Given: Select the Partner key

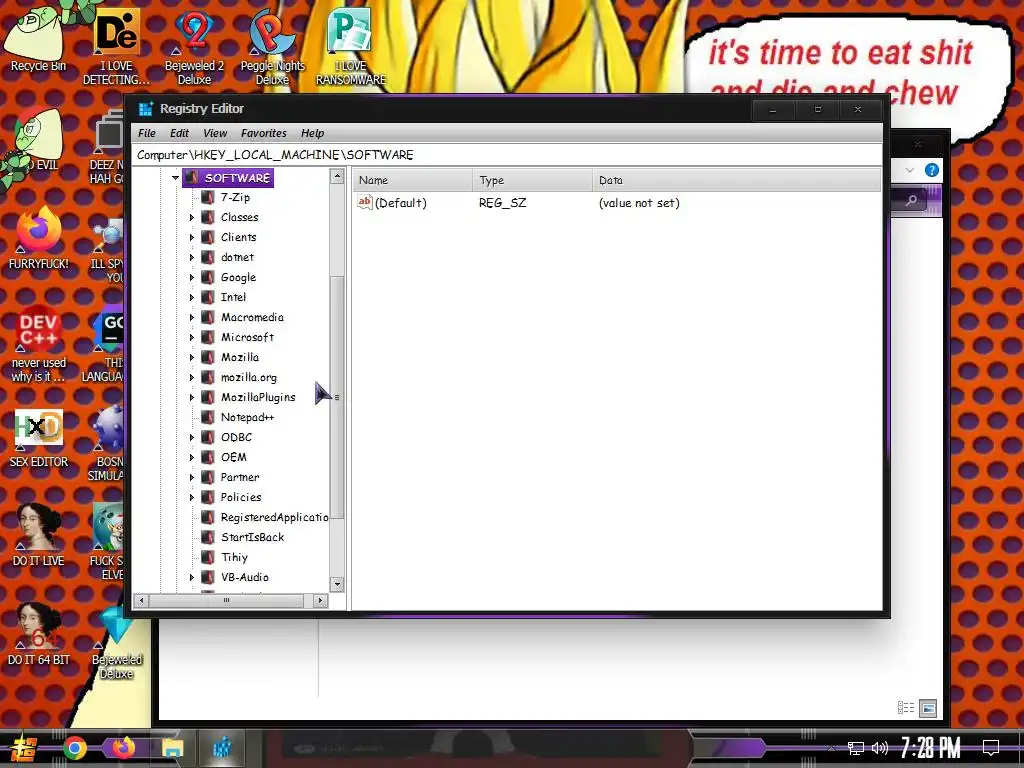Looking at the screenshot, I should point(240,477).
